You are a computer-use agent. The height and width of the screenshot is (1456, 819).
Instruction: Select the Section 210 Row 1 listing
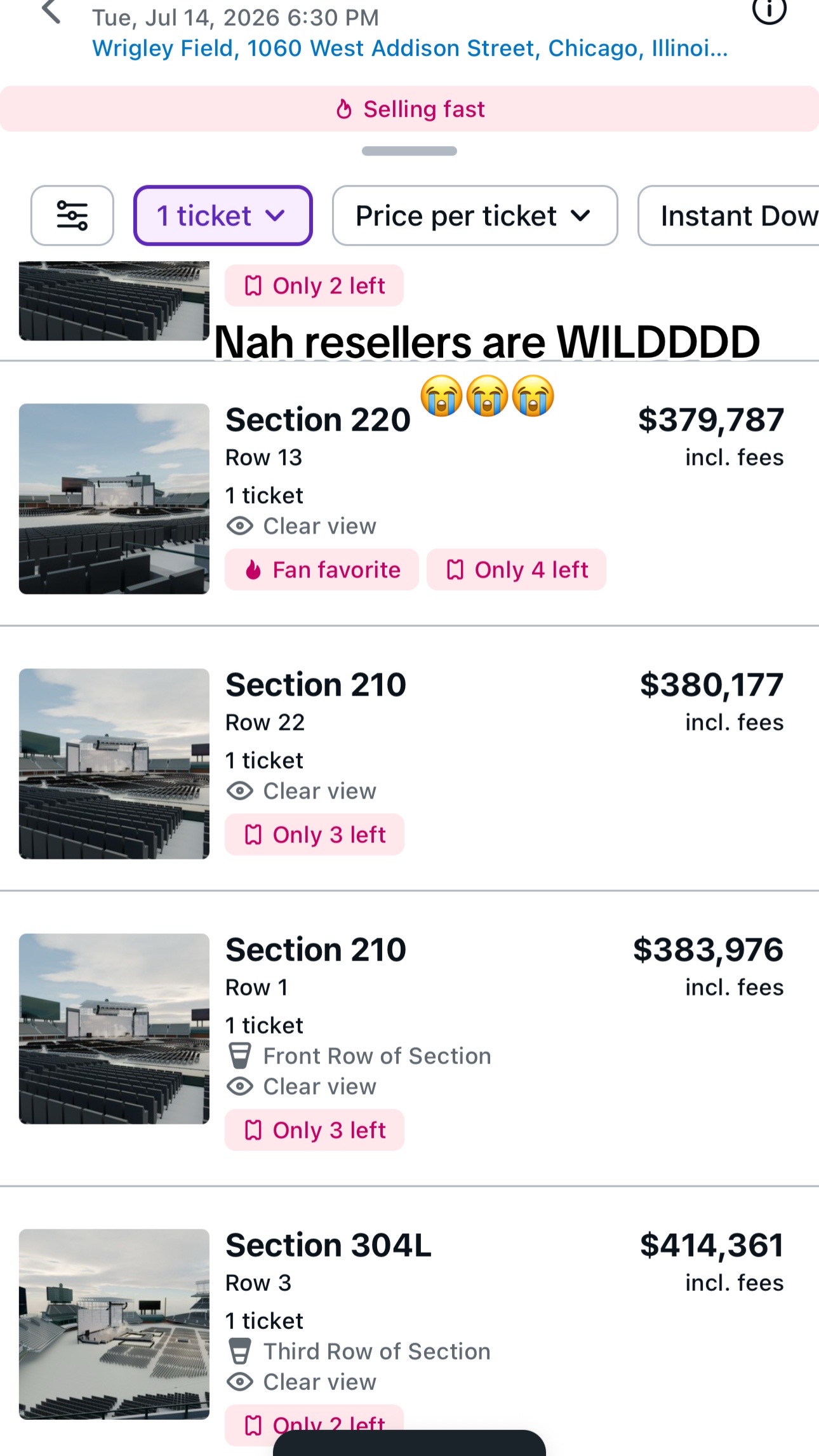[409, 1039]
